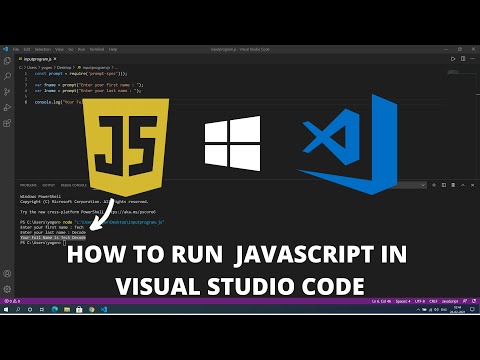Open the Help menu

[x=113, y=49]
